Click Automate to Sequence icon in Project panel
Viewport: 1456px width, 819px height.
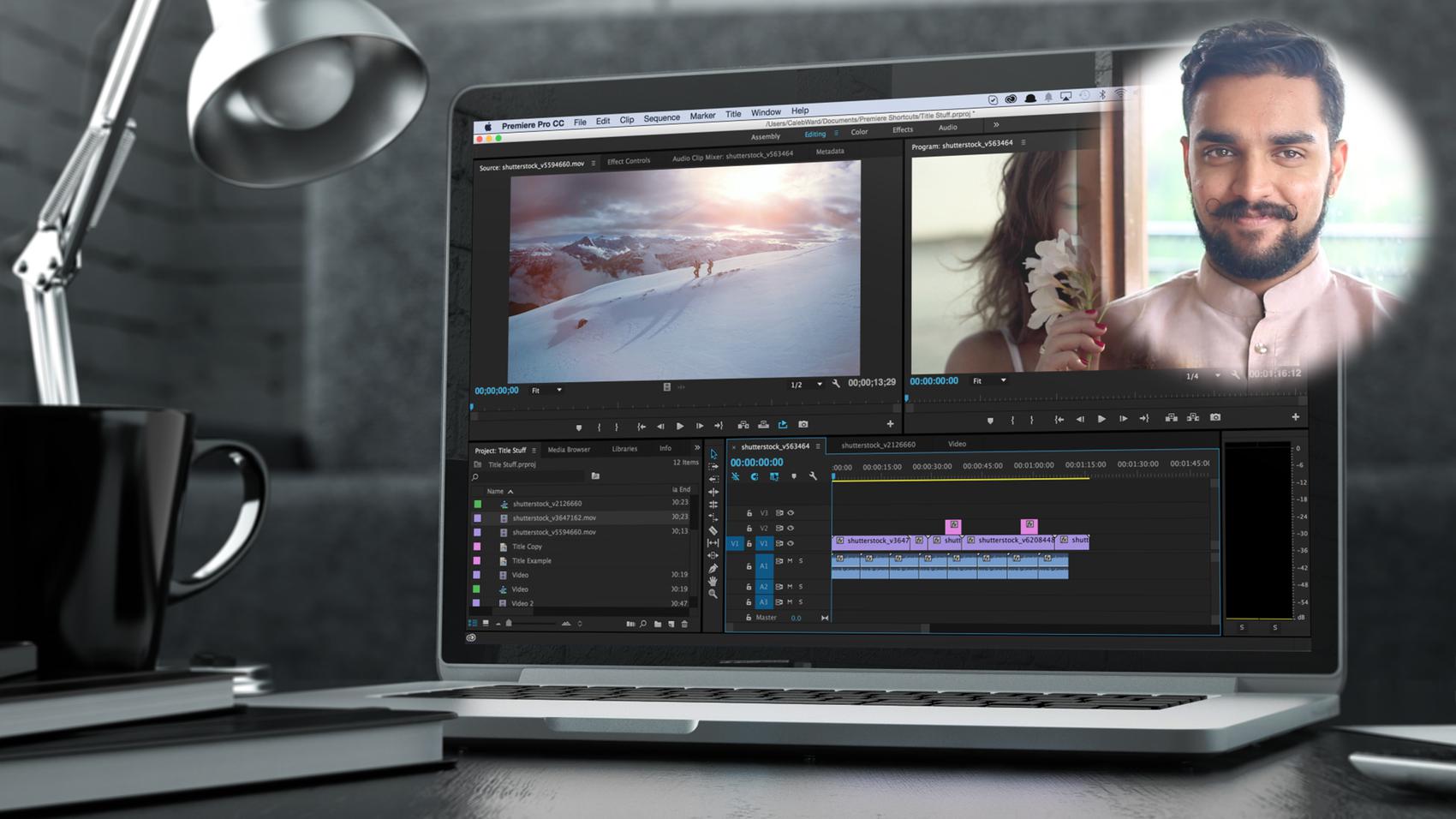click(630, 624)
